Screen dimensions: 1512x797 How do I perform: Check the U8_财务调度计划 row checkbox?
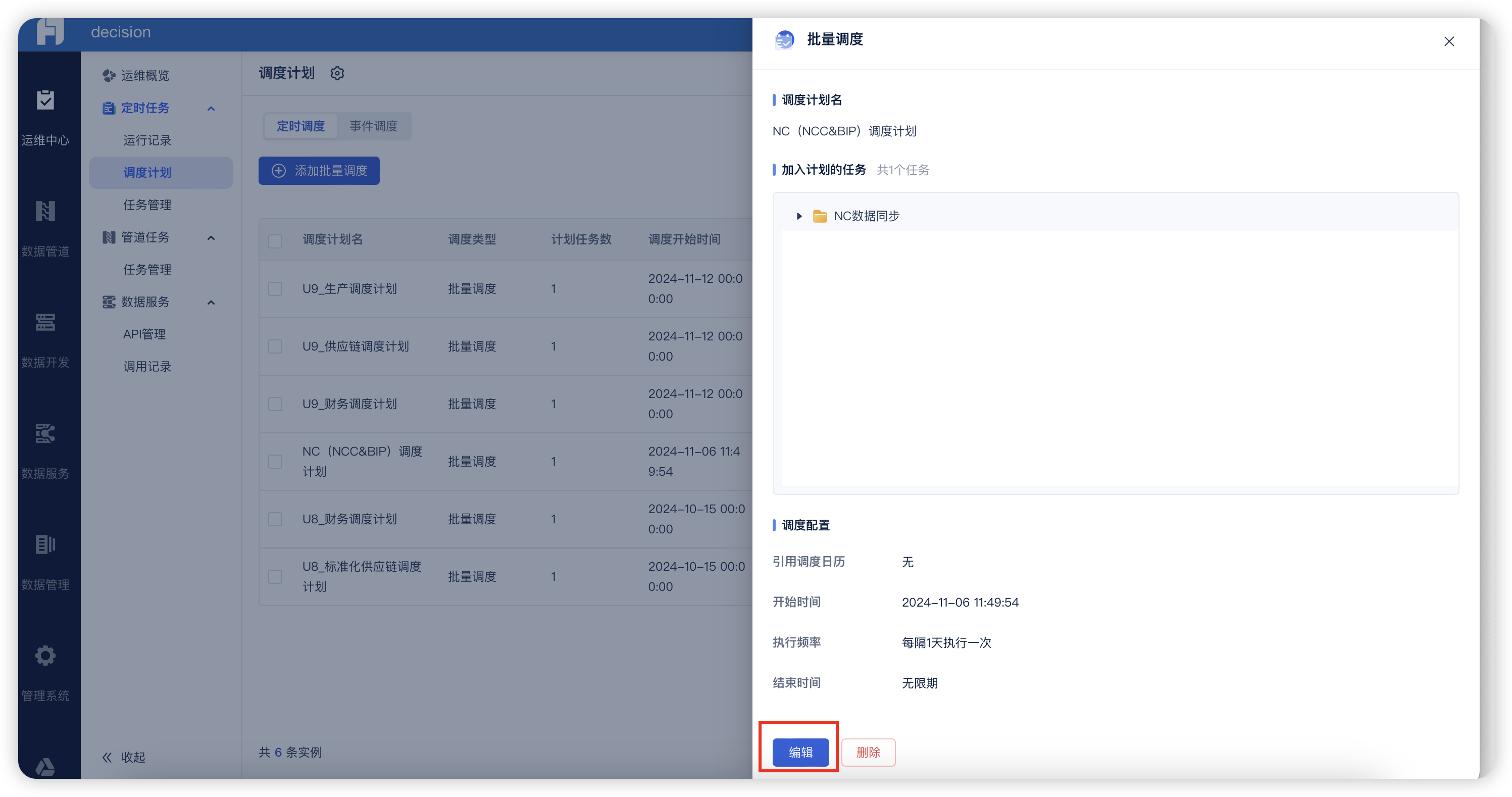tap(275, 519)
